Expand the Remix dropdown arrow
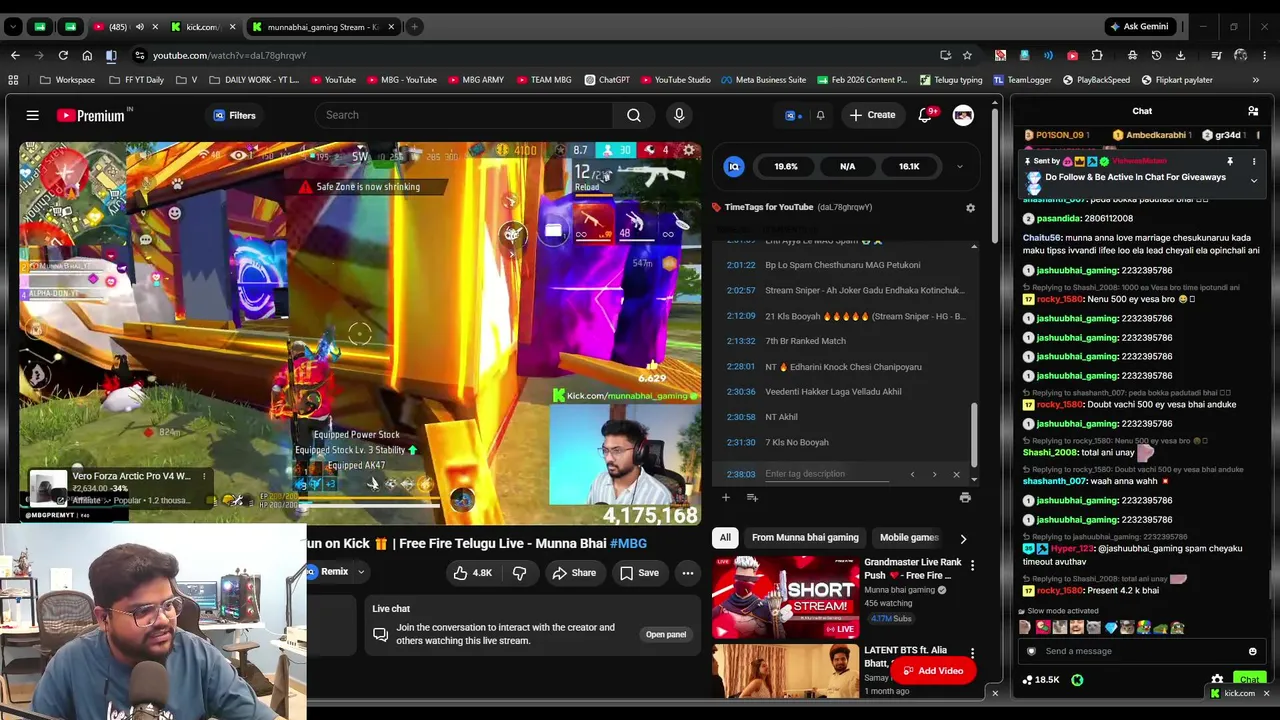The height and width of the screenshot is (720, 1280). [361, 572]
